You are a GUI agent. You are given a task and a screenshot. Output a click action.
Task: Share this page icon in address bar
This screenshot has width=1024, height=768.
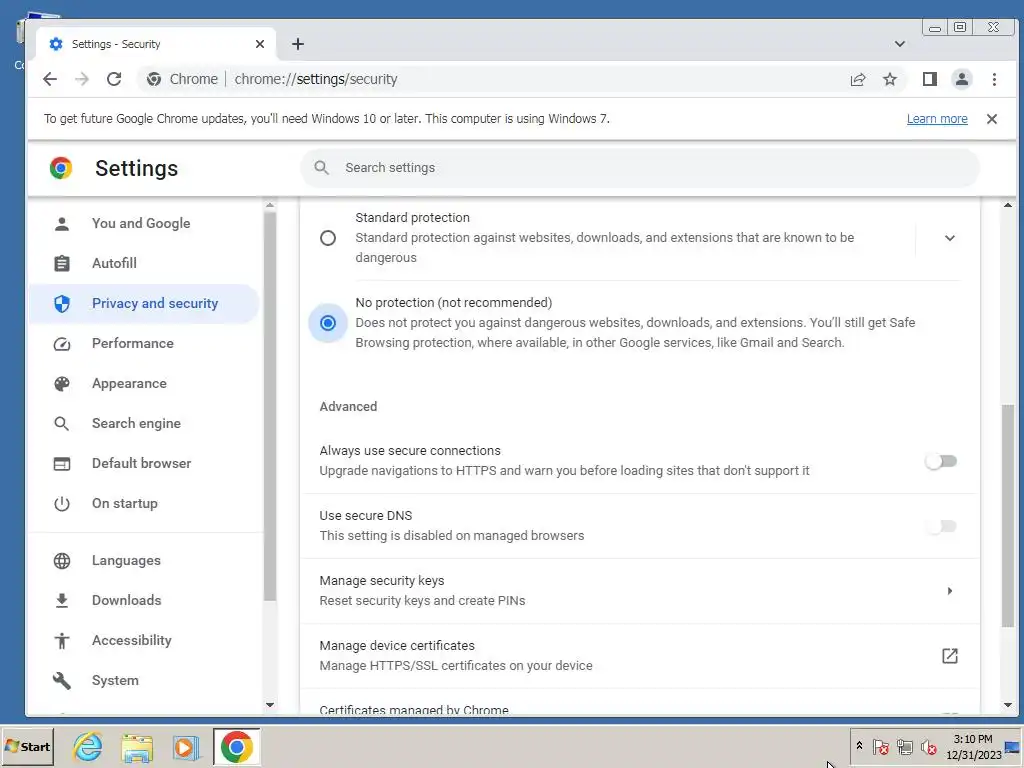857,79
